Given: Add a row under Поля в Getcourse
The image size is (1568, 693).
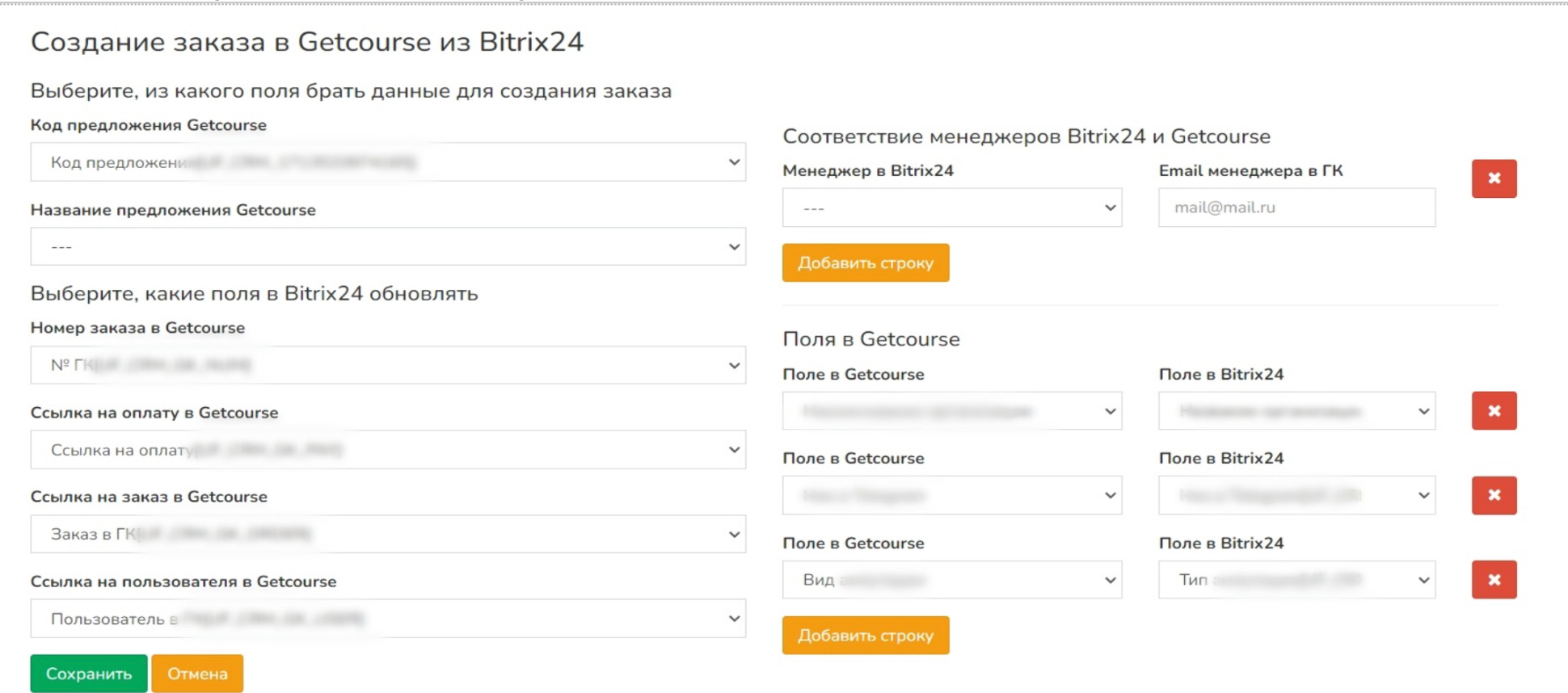Looking at the screenshot, I should [x=865, y=636].
